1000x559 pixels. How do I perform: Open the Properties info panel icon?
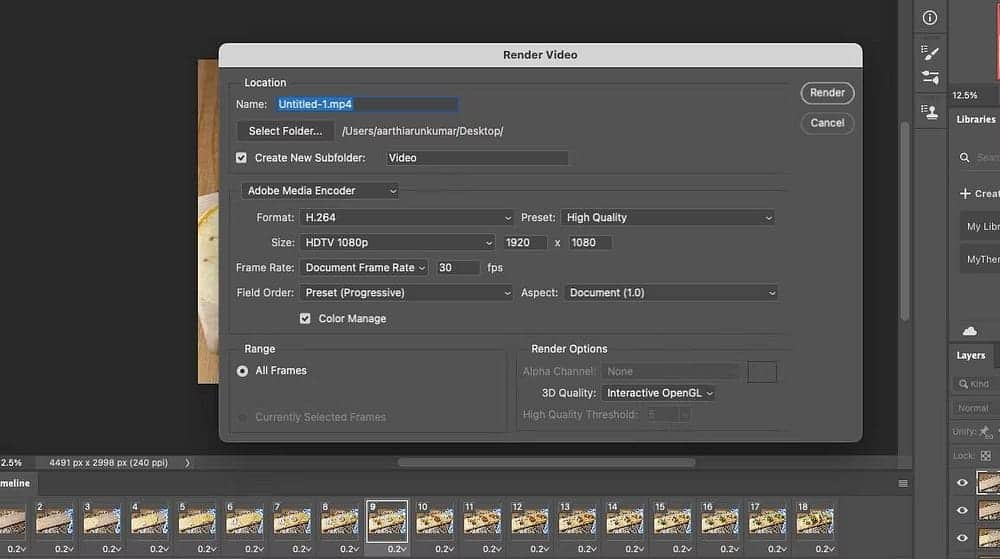[x=930, y=18]
